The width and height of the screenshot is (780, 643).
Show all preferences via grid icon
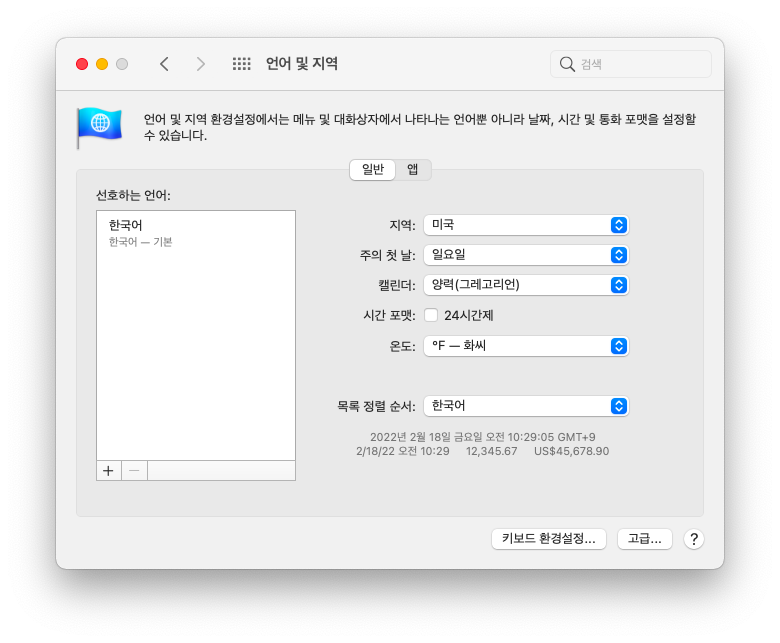click(x=242, y=64)
